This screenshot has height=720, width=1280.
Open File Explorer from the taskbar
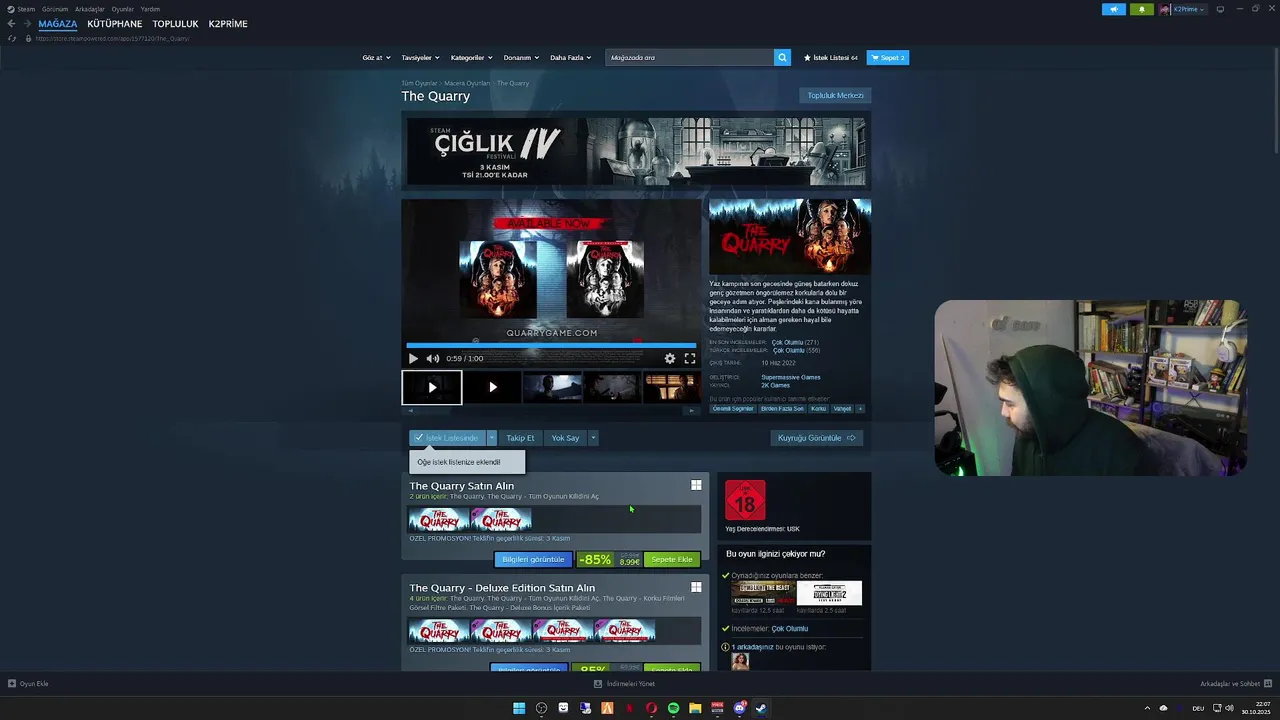click(695, 708)
